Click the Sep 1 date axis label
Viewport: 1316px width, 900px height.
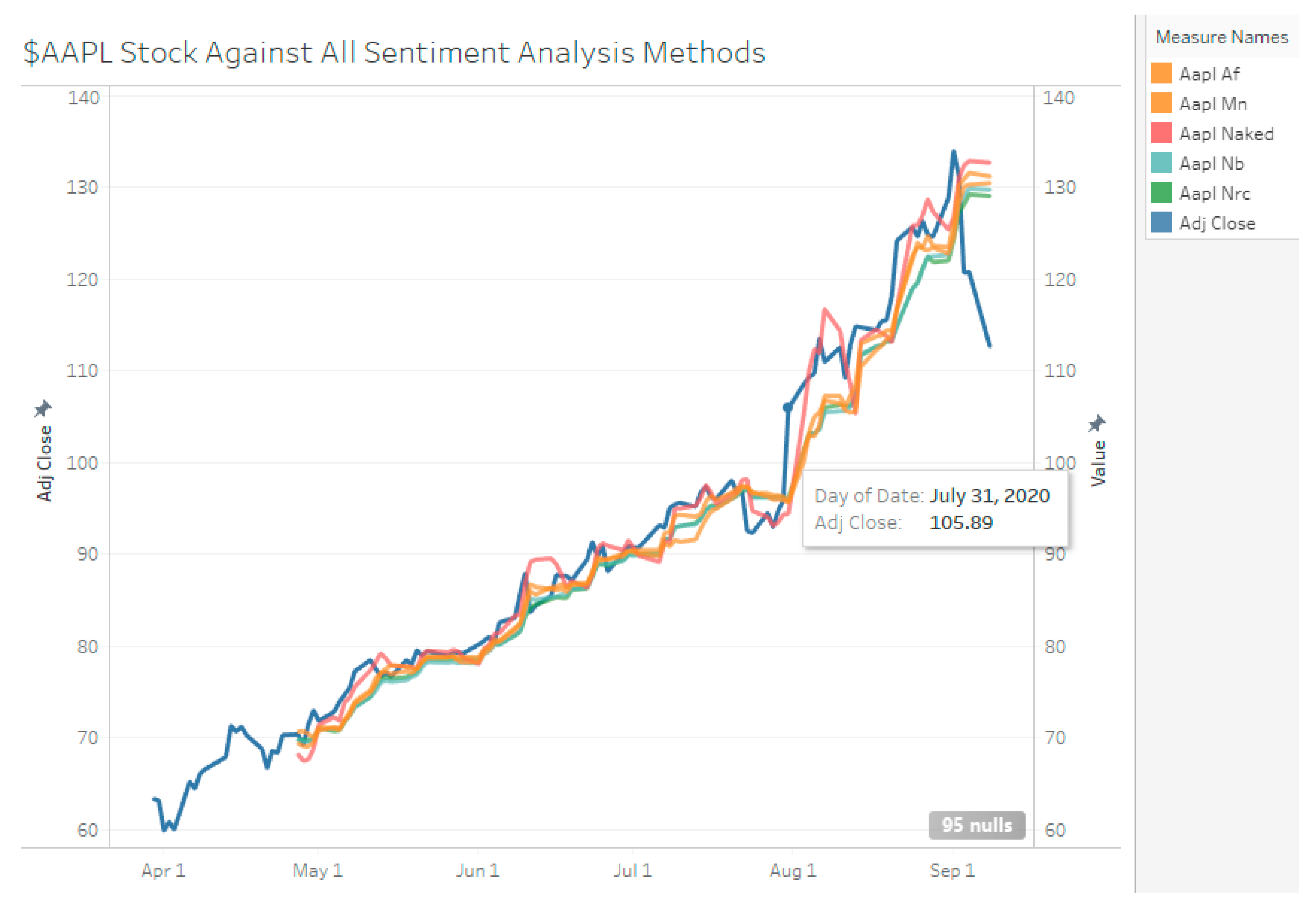[953, 871]
